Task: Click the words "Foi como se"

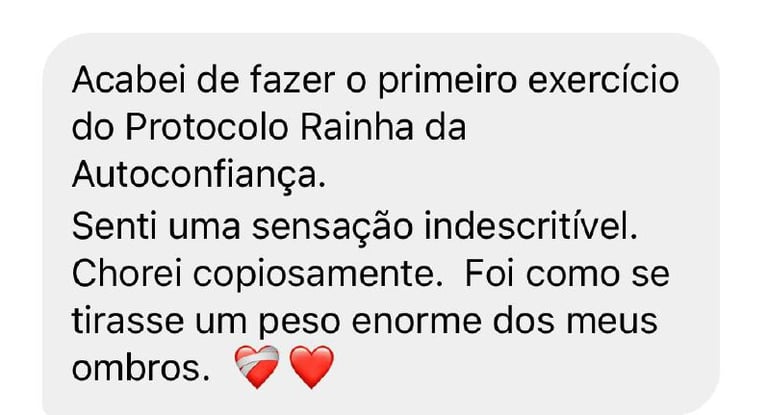Action: [x=567, y=274]
